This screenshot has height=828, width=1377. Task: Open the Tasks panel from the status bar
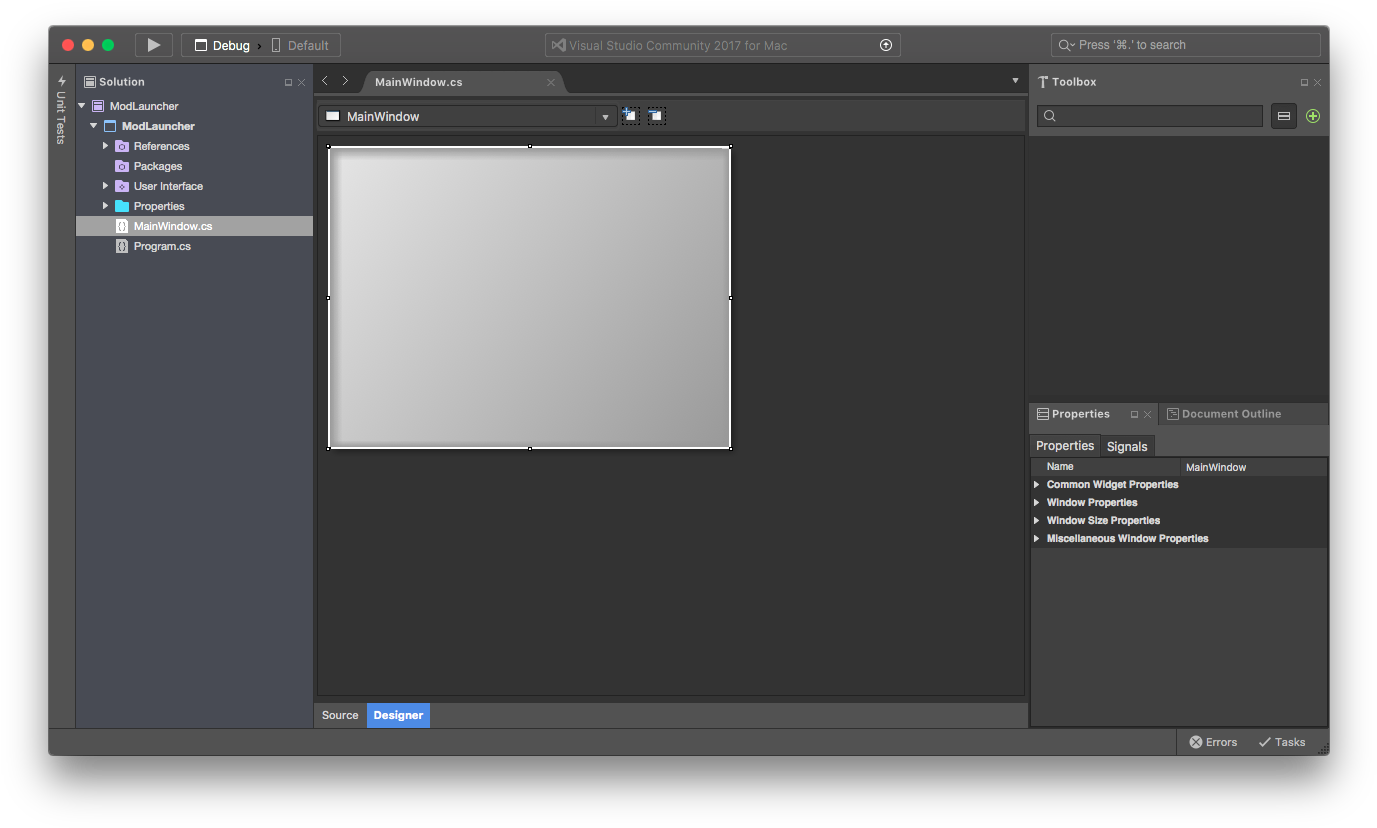click(x=1281, y=742)
